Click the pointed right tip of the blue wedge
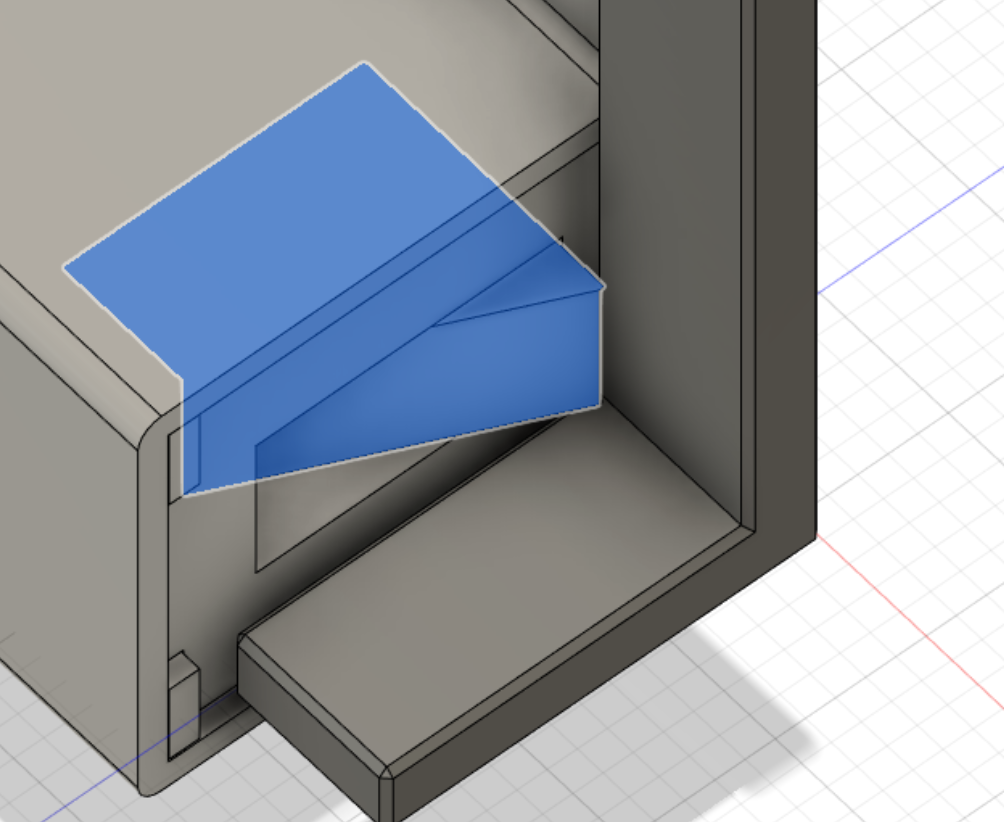The height and width of the screenshot is (822, 1004). (601, 289)
